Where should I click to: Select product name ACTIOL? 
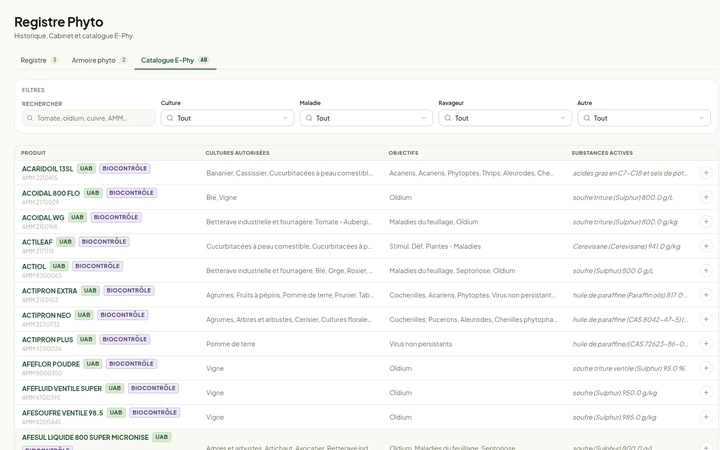34,266
